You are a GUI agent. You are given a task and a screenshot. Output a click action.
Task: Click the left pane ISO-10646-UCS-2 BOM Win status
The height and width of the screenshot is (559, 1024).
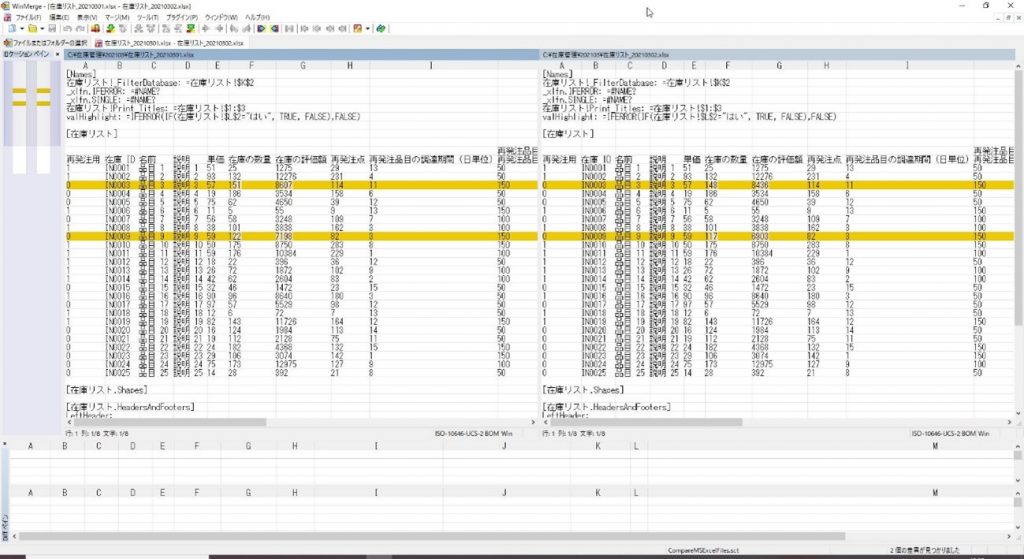[x=473, y=434]
